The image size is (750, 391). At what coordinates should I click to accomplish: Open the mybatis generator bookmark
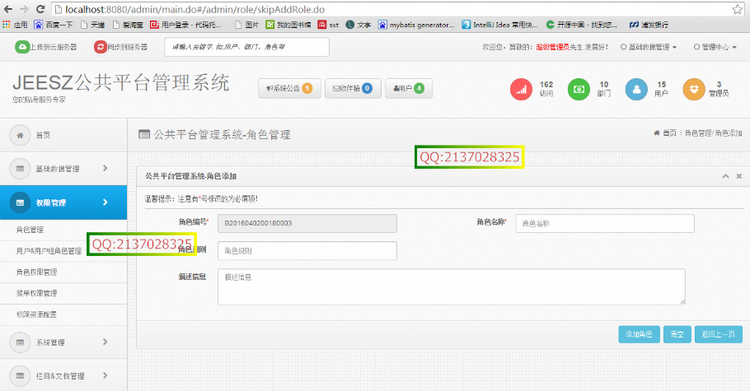coord(416,24)
